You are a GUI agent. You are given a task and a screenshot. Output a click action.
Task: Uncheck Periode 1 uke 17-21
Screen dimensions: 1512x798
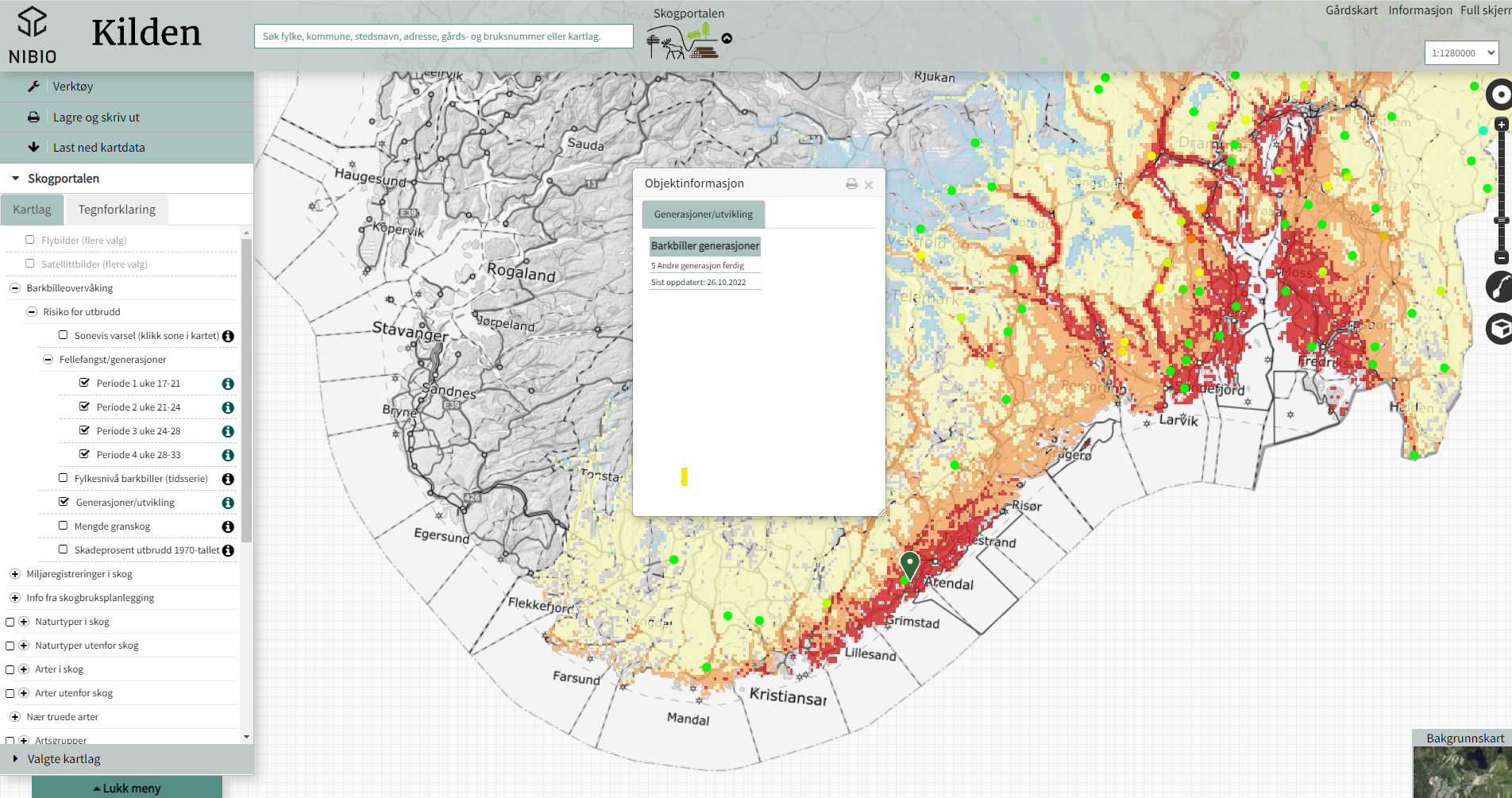pyautogui.click(x=84, y=383)
